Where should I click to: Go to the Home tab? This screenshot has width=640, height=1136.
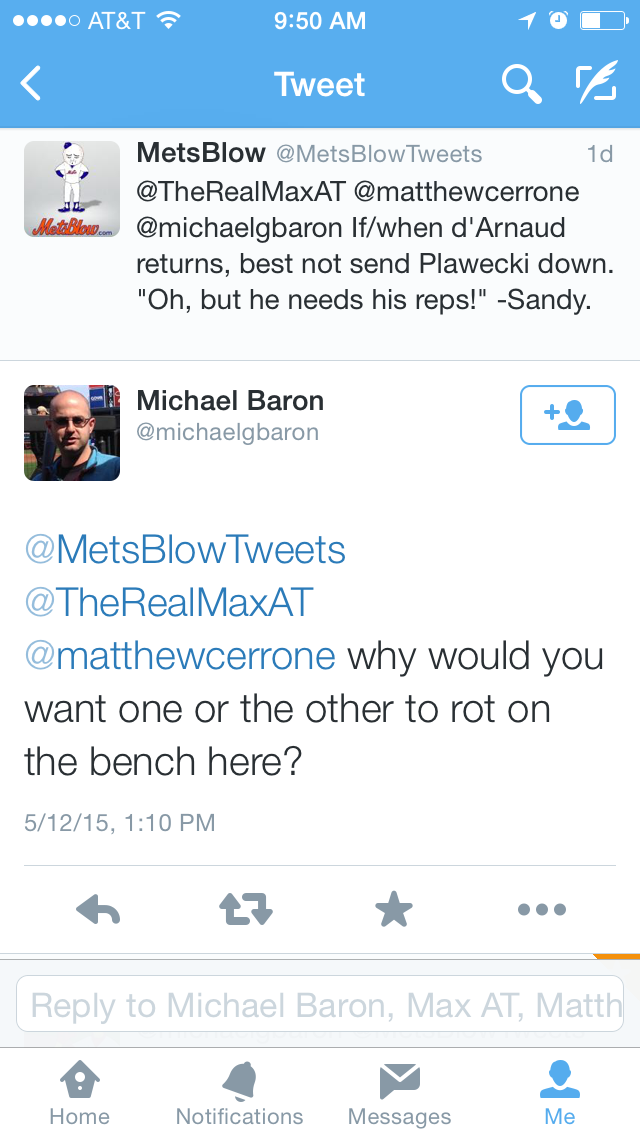coord(79,1094)
